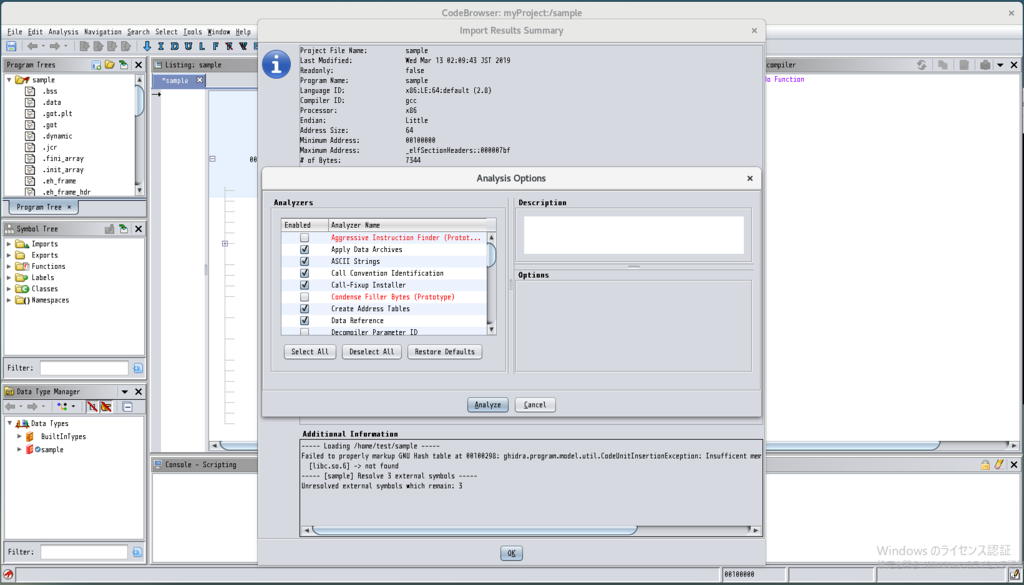Click OK in Import Results Summary dialog

pos(511,553)
